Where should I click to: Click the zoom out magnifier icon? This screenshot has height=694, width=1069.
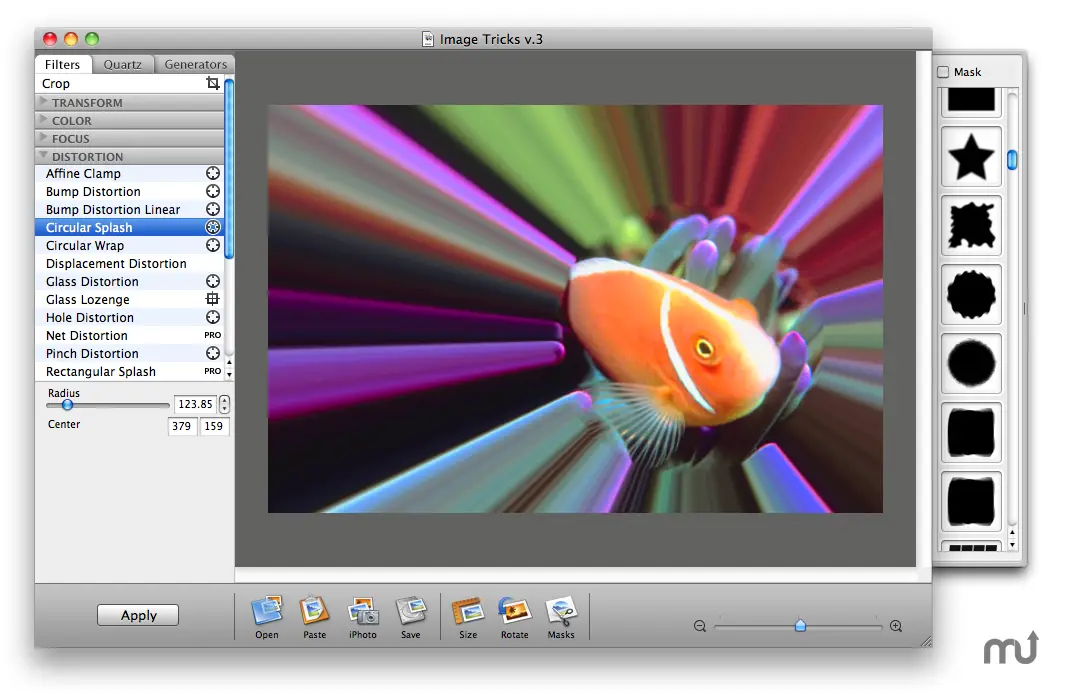[x=700, y=626]
